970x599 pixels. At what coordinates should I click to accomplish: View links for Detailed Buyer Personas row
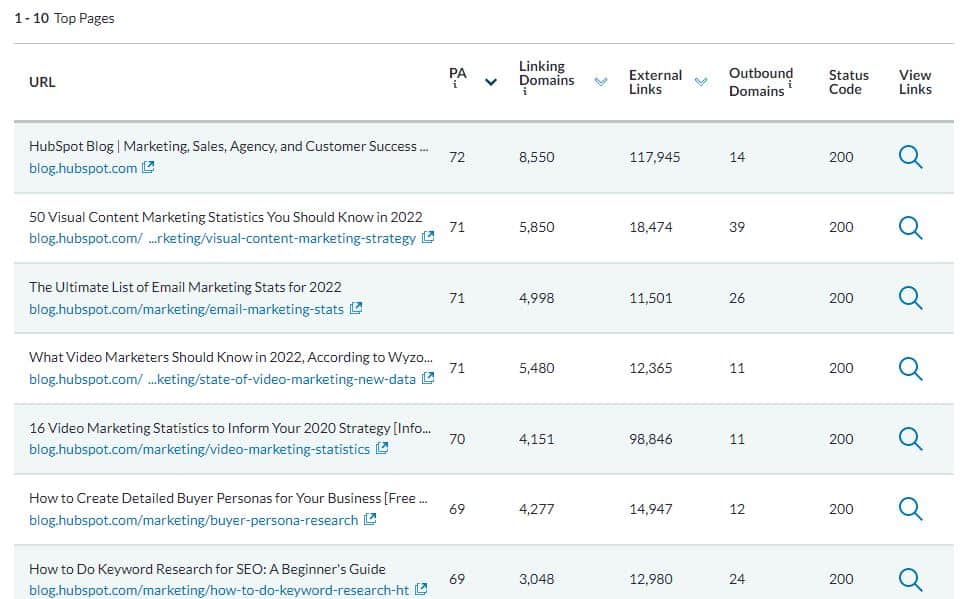coord(910,509)
